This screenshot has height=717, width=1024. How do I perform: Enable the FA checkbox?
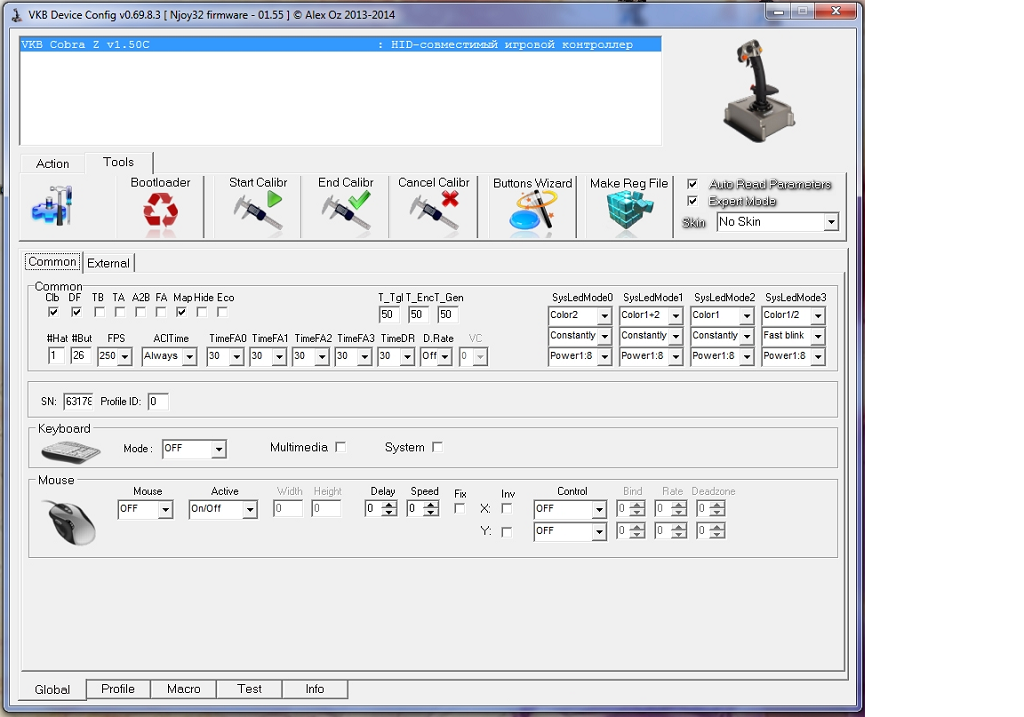[x=161, y=312]
